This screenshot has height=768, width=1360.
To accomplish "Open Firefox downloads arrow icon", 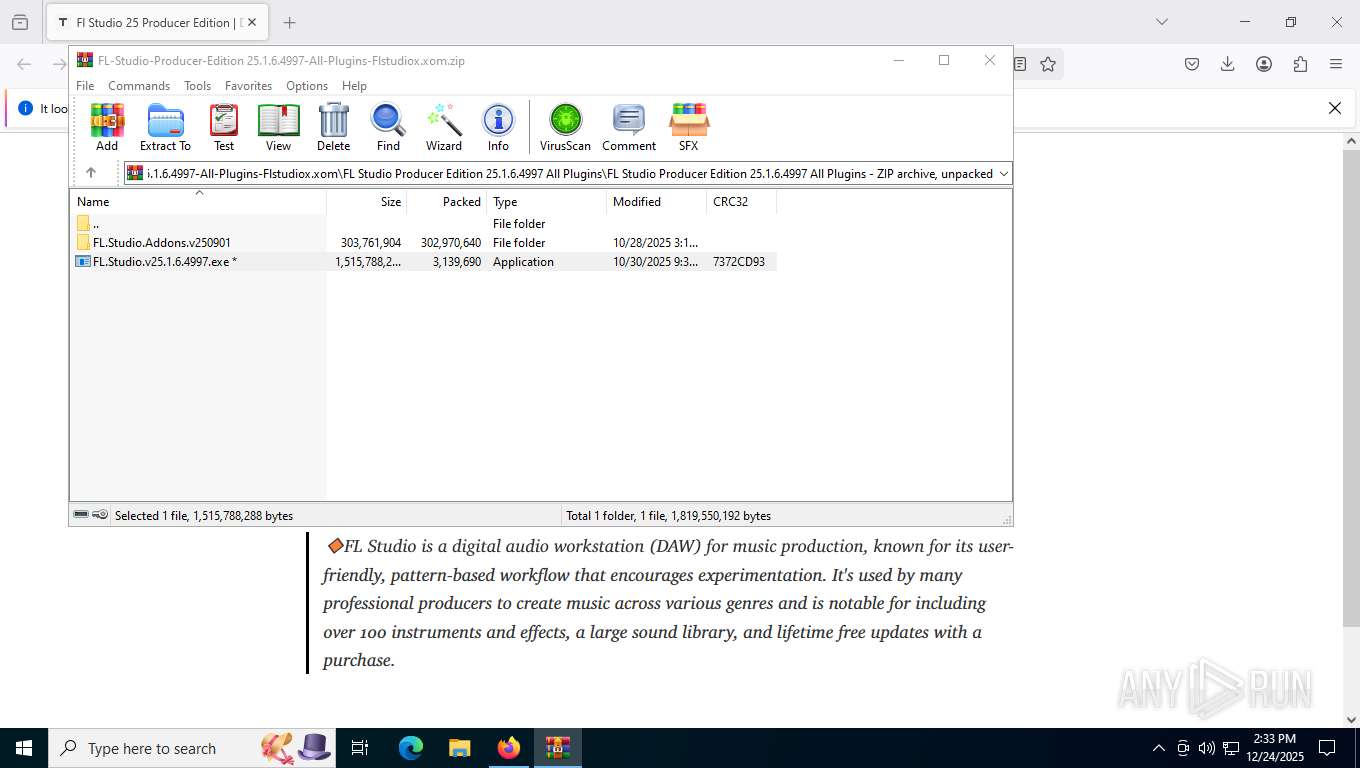I will tap(1228, 64).
